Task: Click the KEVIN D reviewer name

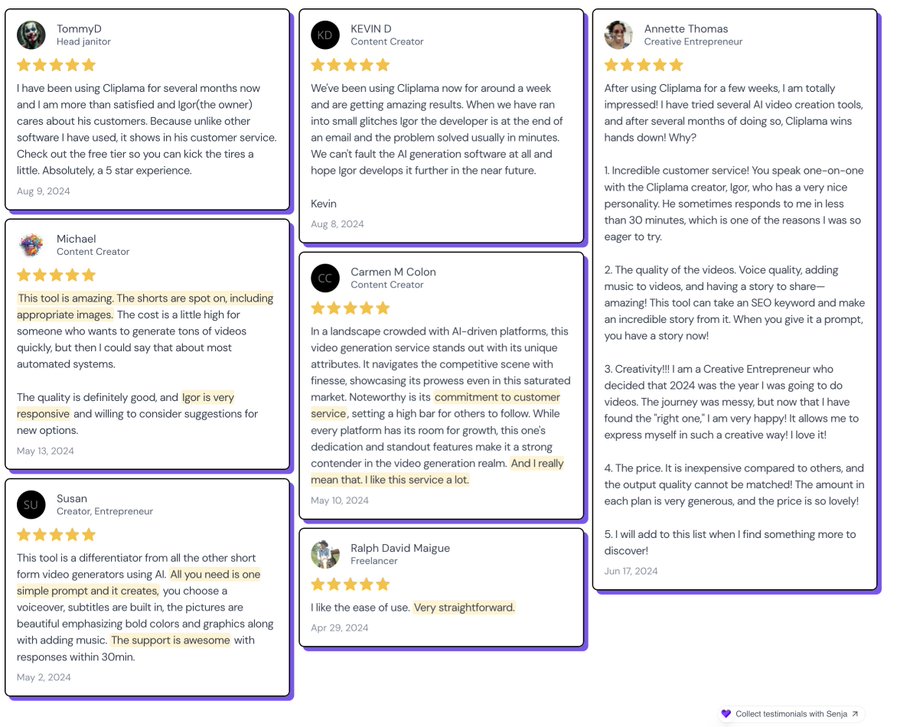Action: tap(371, 29)
